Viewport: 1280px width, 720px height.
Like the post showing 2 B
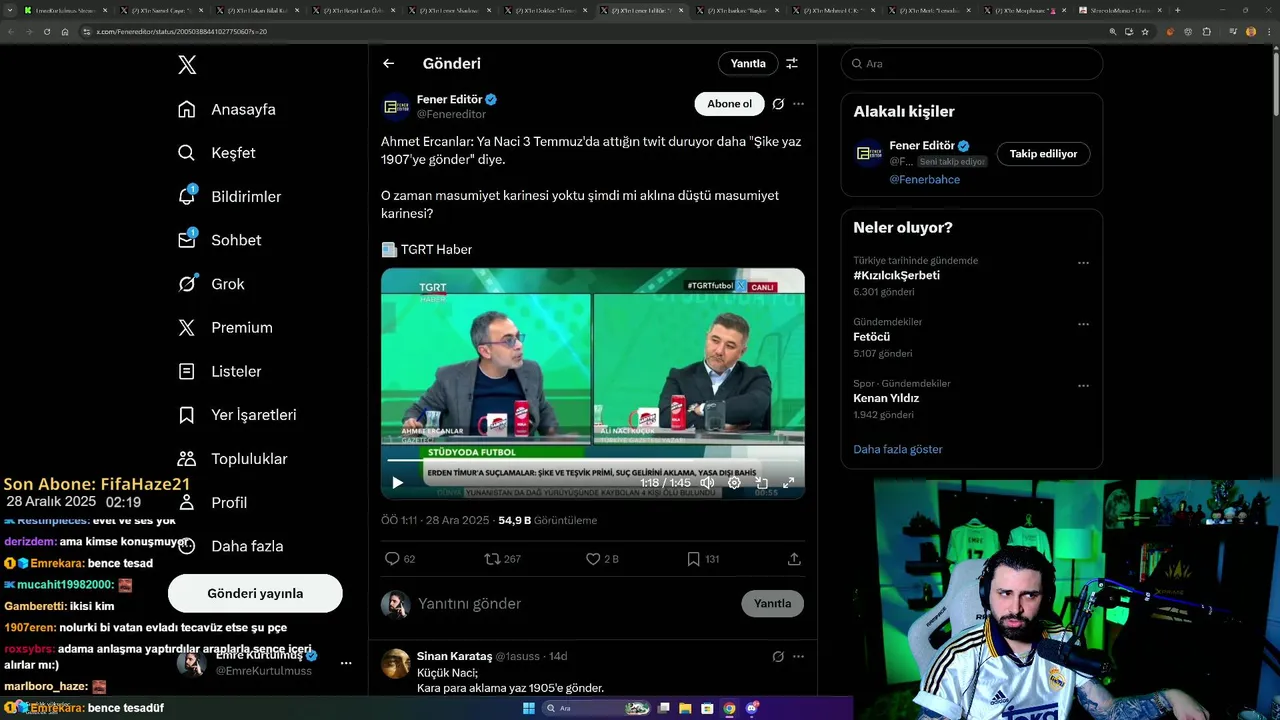pyautogui.click(x=602, y=559)
